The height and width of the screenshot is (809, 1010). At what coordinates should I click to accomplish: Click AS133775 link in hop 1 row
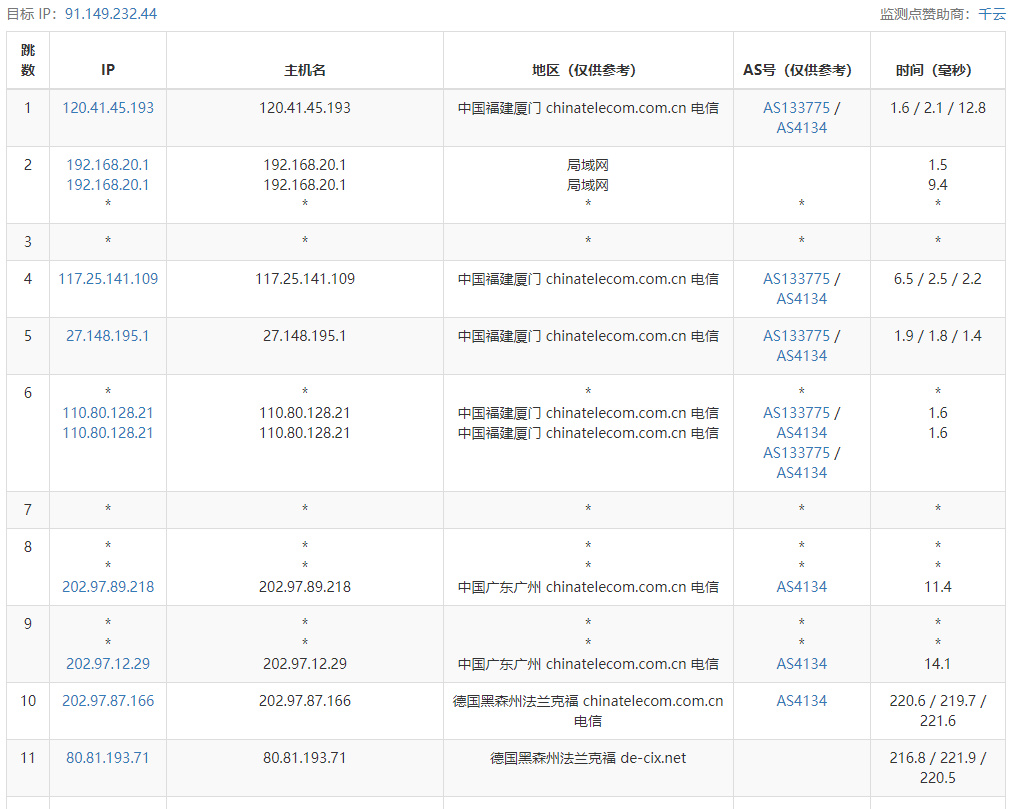[796, 108]
